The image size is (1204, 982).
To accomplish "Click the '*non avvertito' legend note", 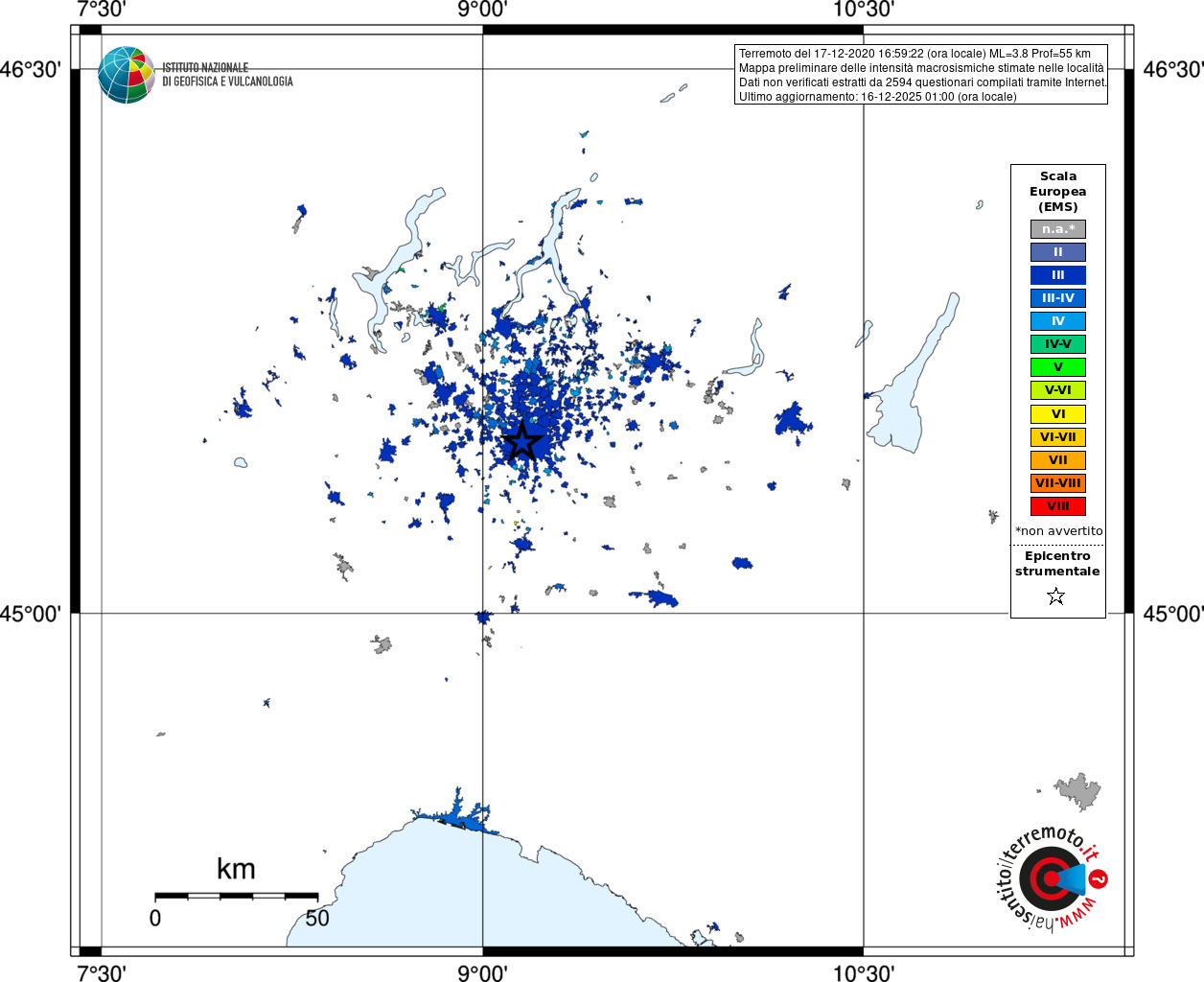I will pyautogui.click(x=1059, y=531).
